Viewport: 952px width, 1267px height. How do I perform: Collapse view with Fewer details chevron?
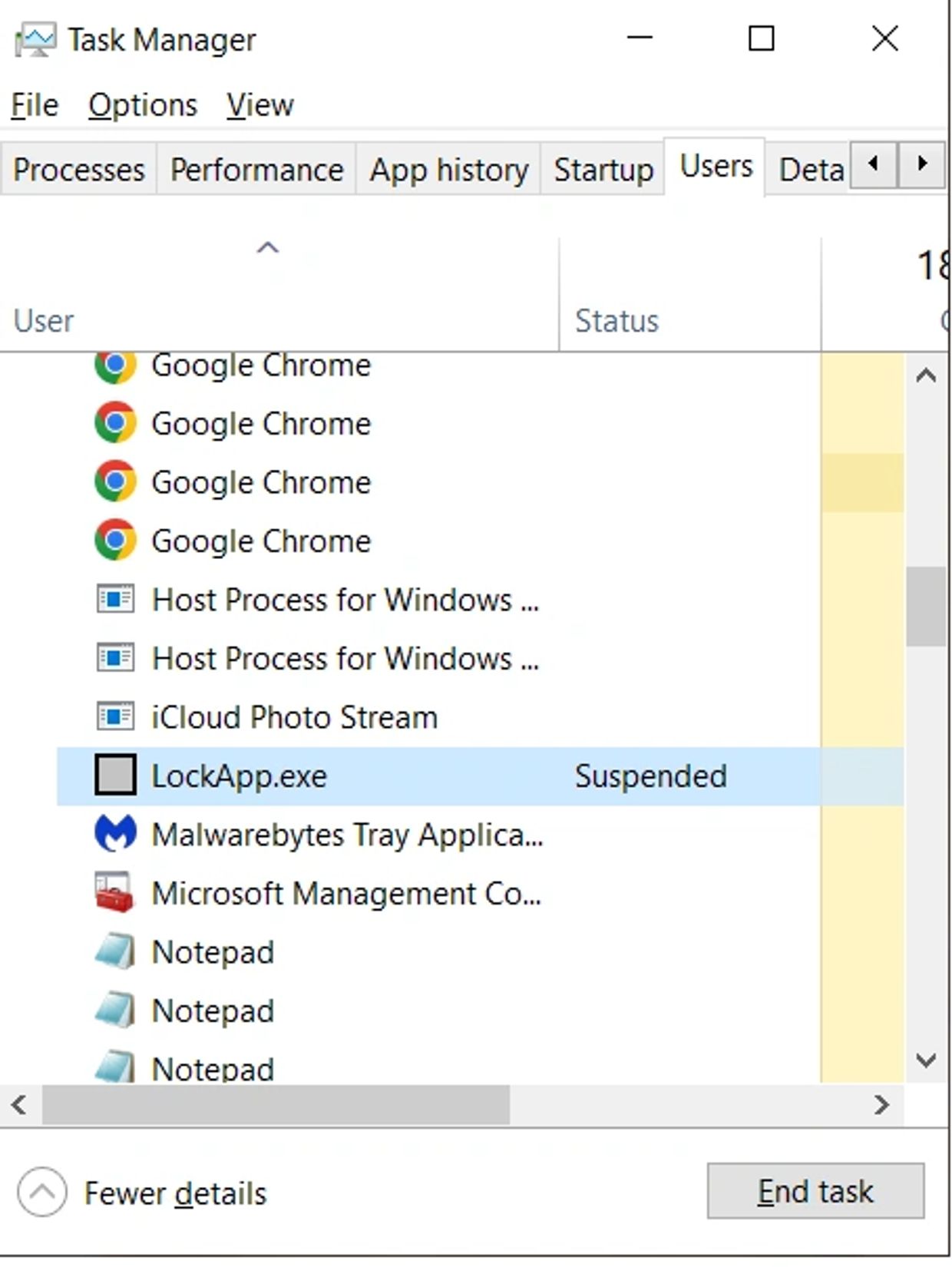tap(41, 1192)
